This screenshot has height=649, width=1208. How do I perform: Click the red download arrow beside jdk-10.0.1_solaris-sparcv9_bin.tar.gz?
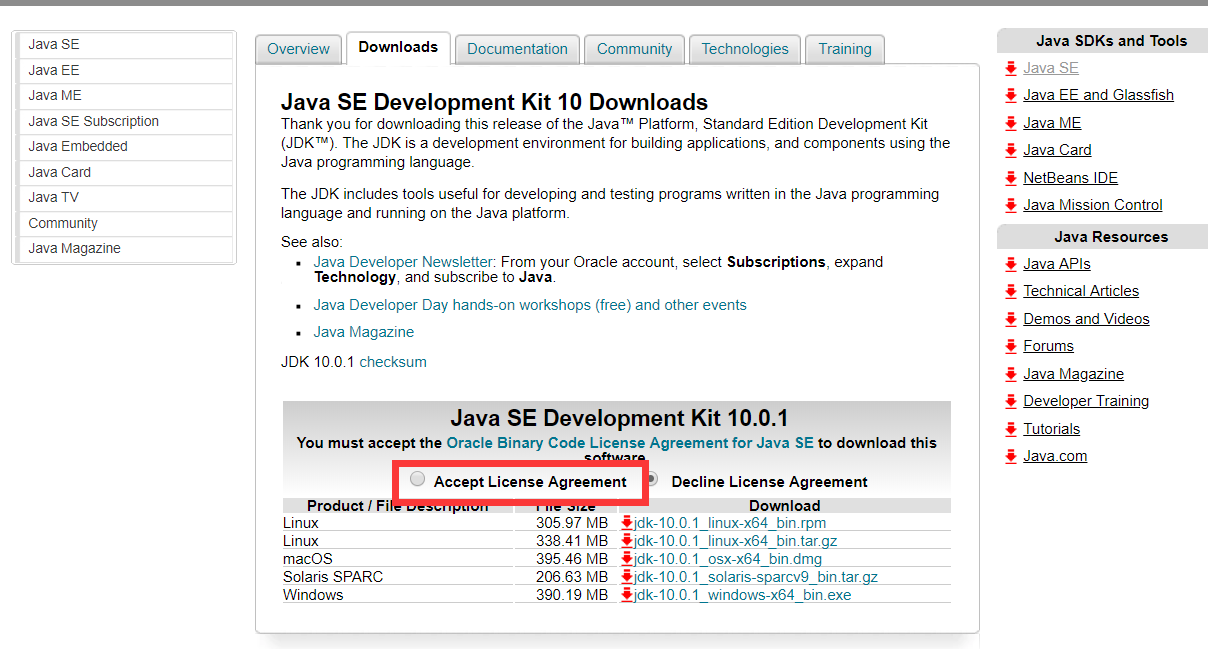tap(627, 577)
